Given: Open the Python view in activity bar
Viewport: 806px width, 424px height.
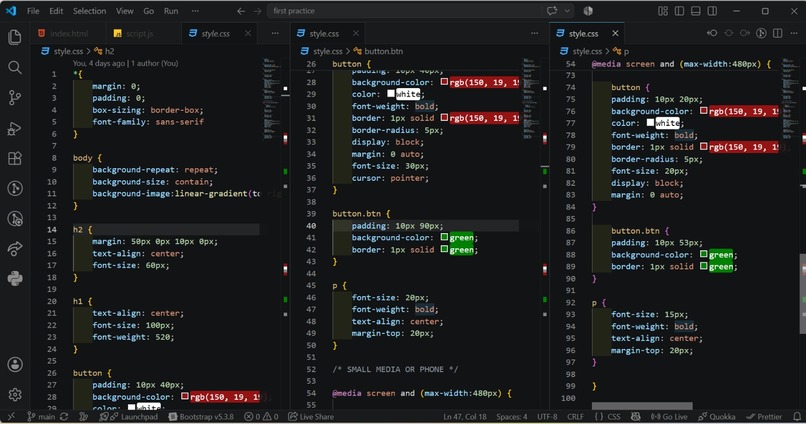Looking at the screenshot, I should click(14, 279).
